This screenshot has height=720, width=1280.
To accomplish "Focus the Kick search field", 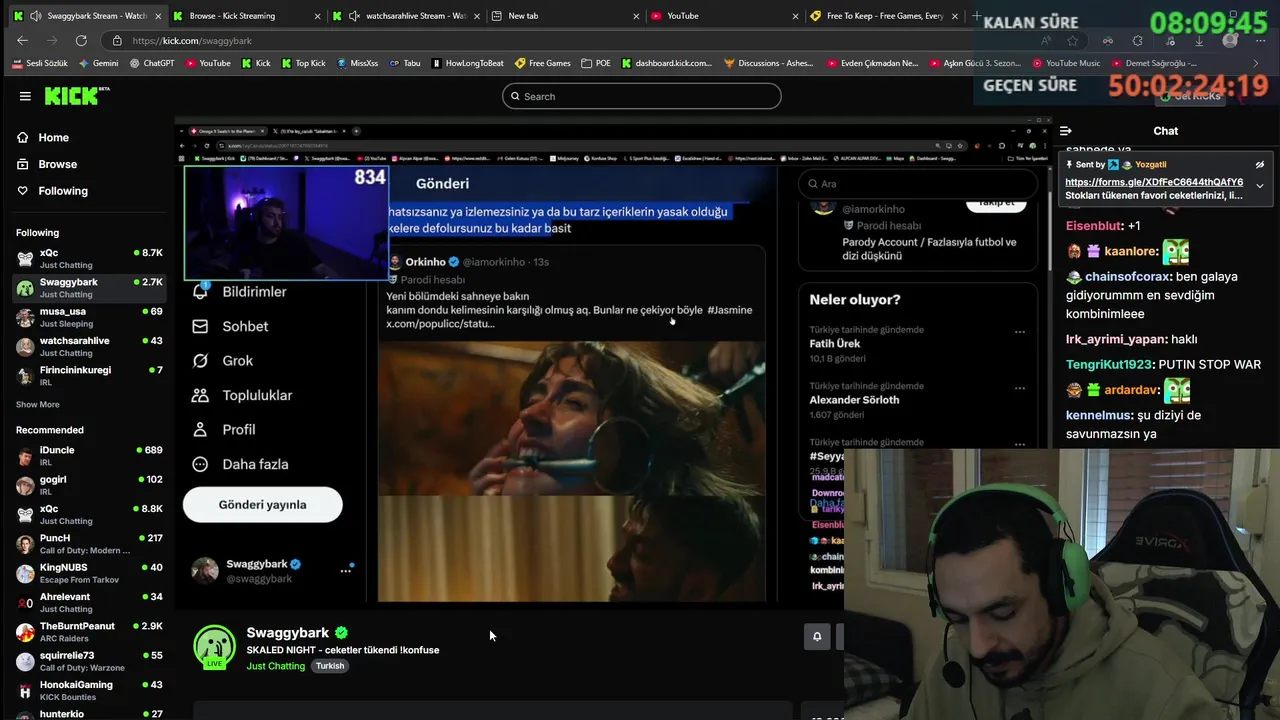I will 642,96.
